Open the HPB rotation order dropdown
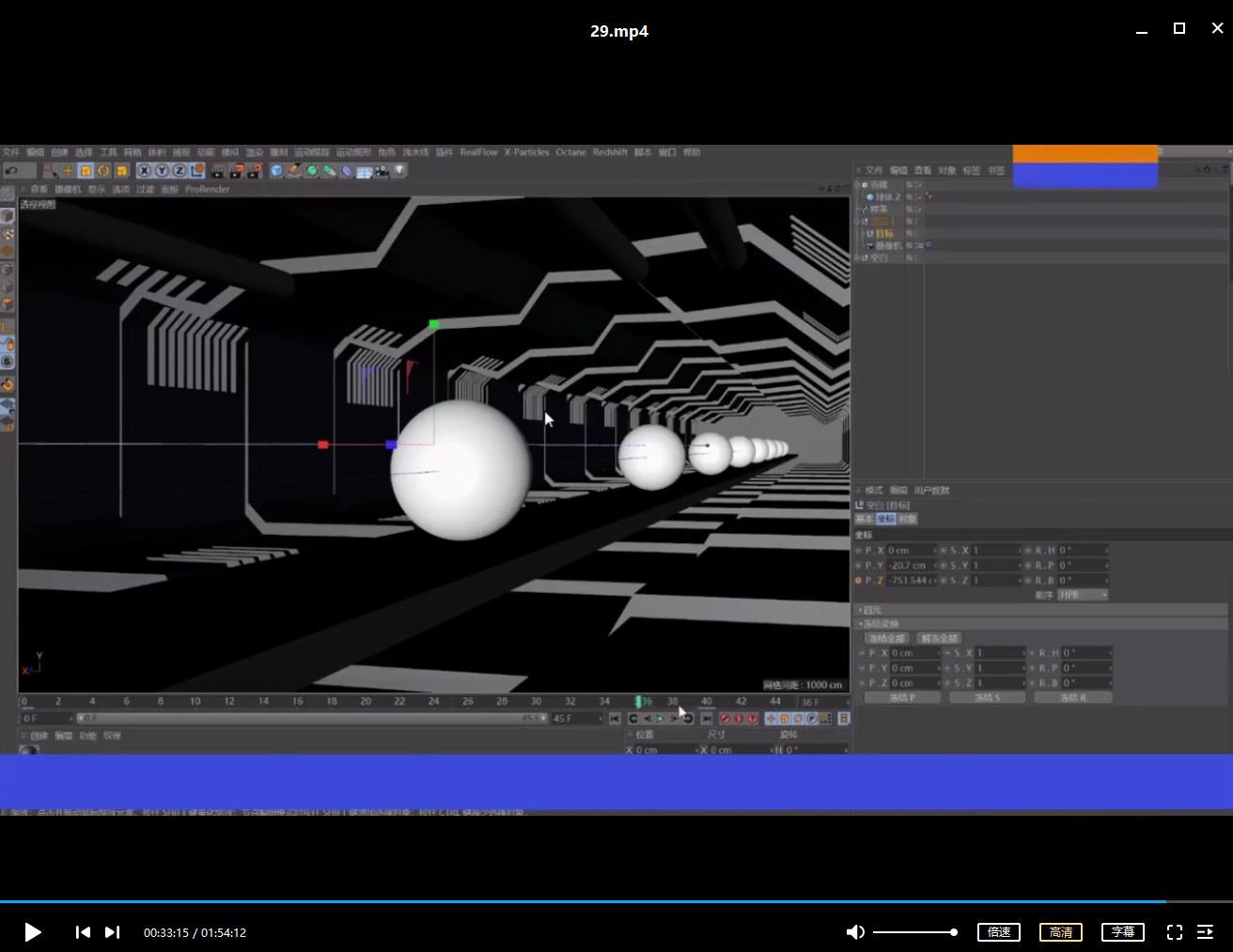1233x952 pixels. pyautogui.click(x=1083, y=595)
